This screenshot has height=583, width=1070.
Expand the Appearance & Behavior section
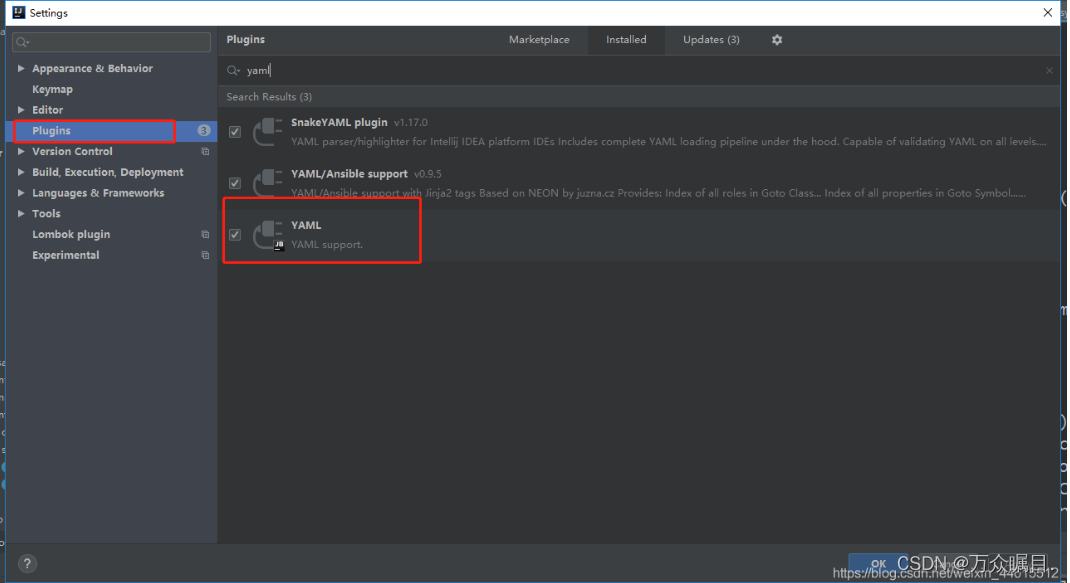[21, 68]
